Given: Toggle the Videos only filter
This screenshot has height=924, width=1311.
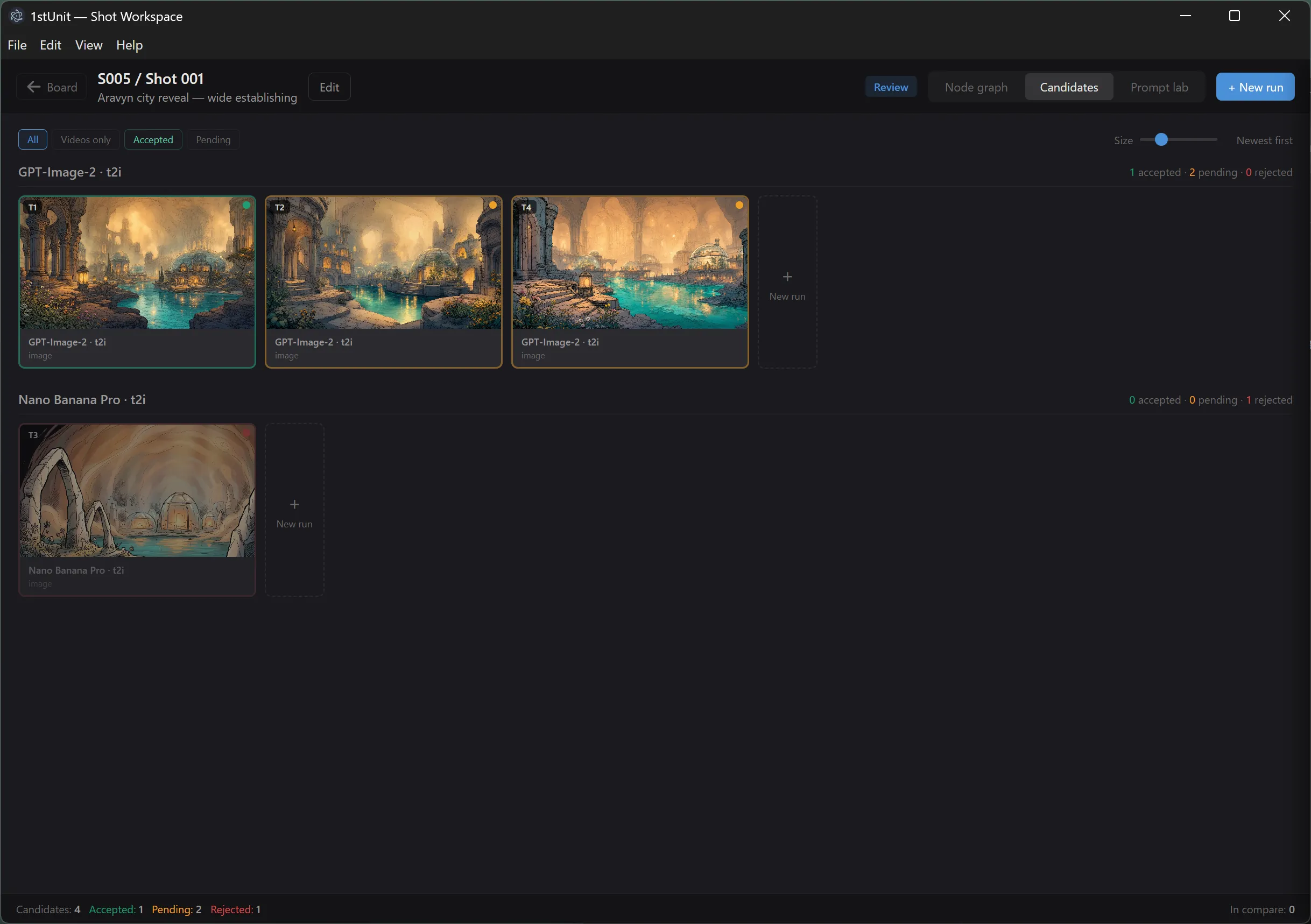Looking at the screenshot, I should (x=86, y=139).
